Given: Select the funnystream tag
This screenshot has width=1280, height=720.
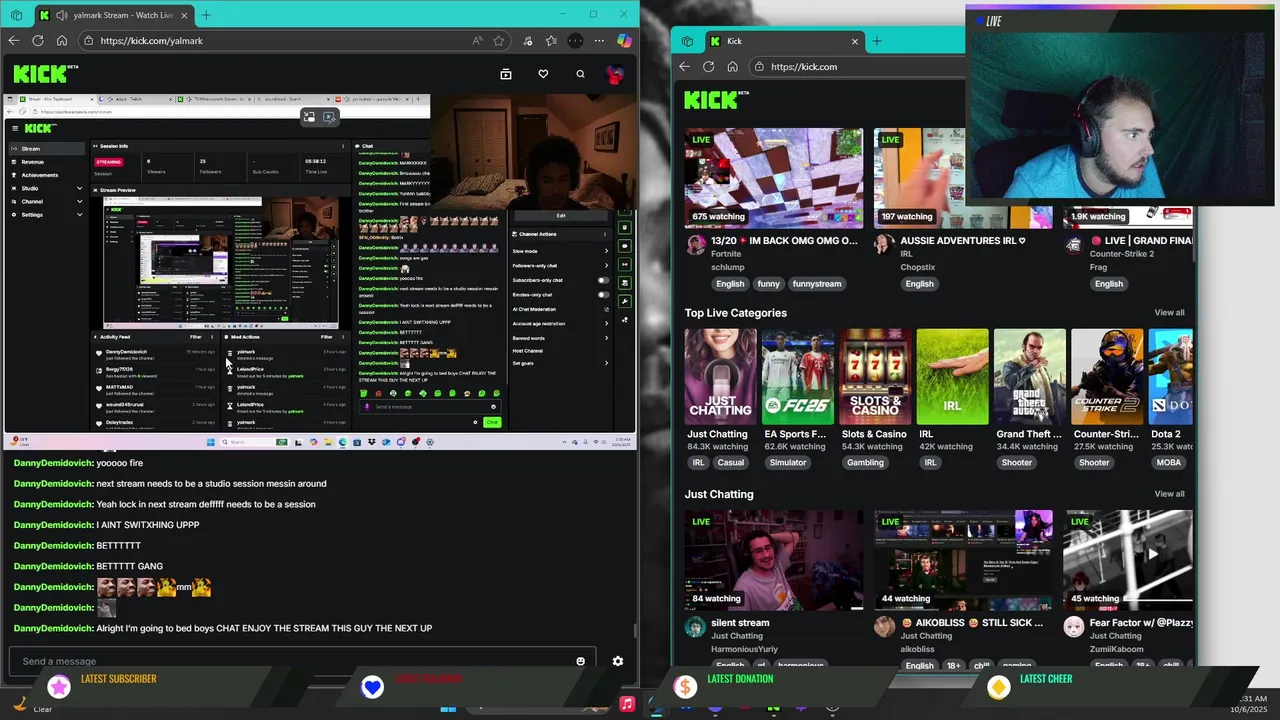Looking at the screenshot, I should (x=817, y=284).
